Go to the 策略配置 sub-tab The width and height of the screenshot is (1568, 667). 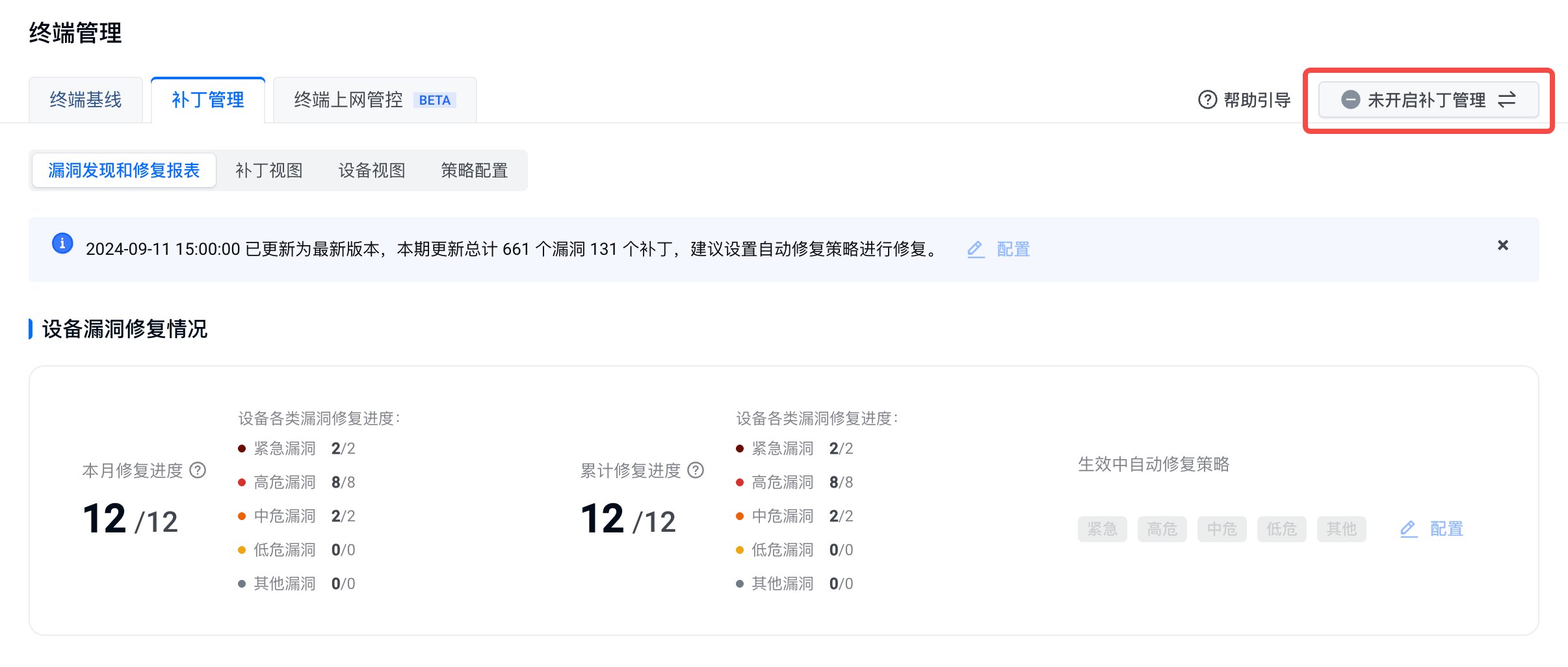click(x=475, y=170)
